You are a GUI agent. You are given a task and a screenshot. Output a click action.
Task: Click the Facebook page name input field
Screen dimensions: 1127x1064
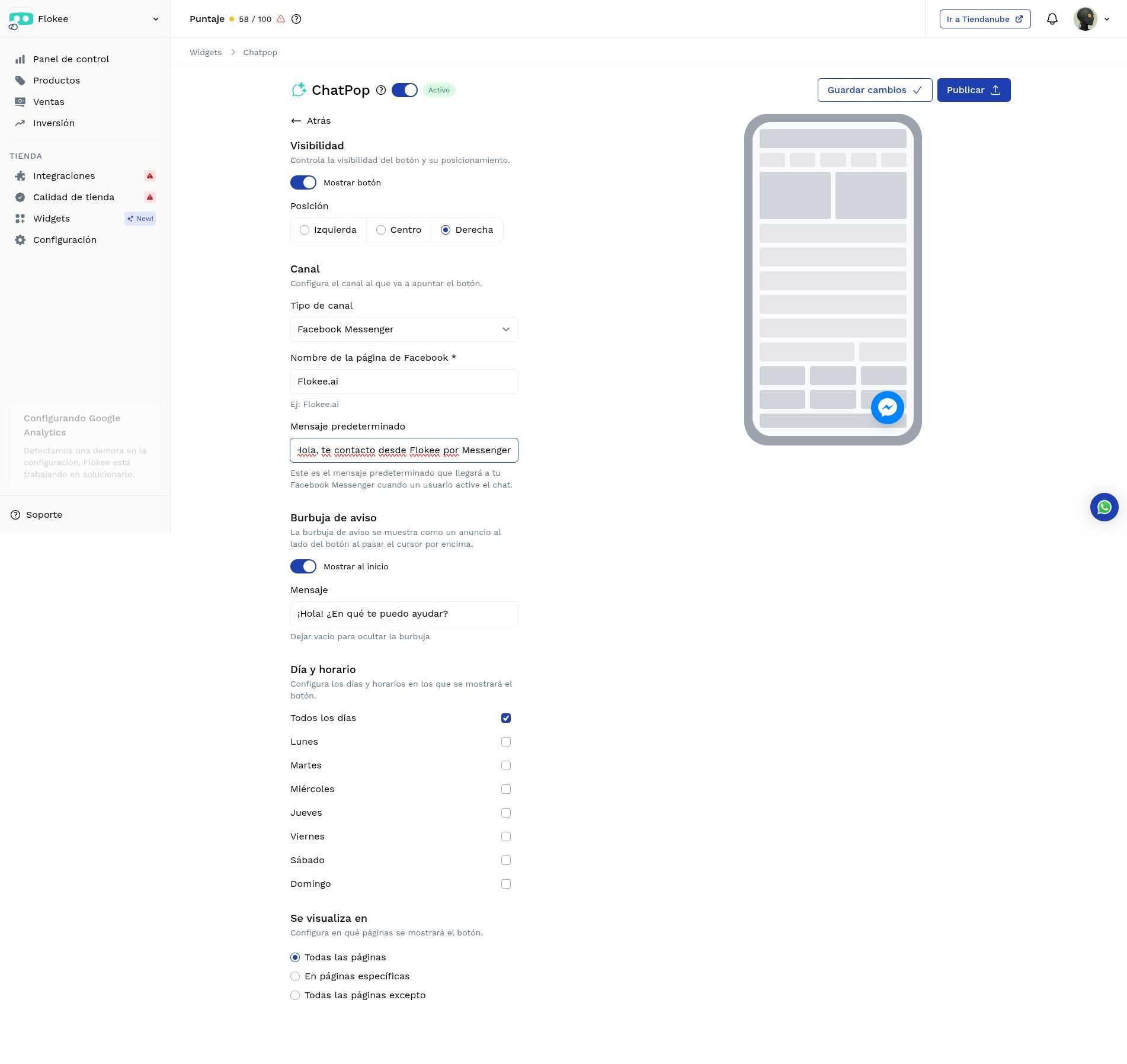[x=404, y=382]
